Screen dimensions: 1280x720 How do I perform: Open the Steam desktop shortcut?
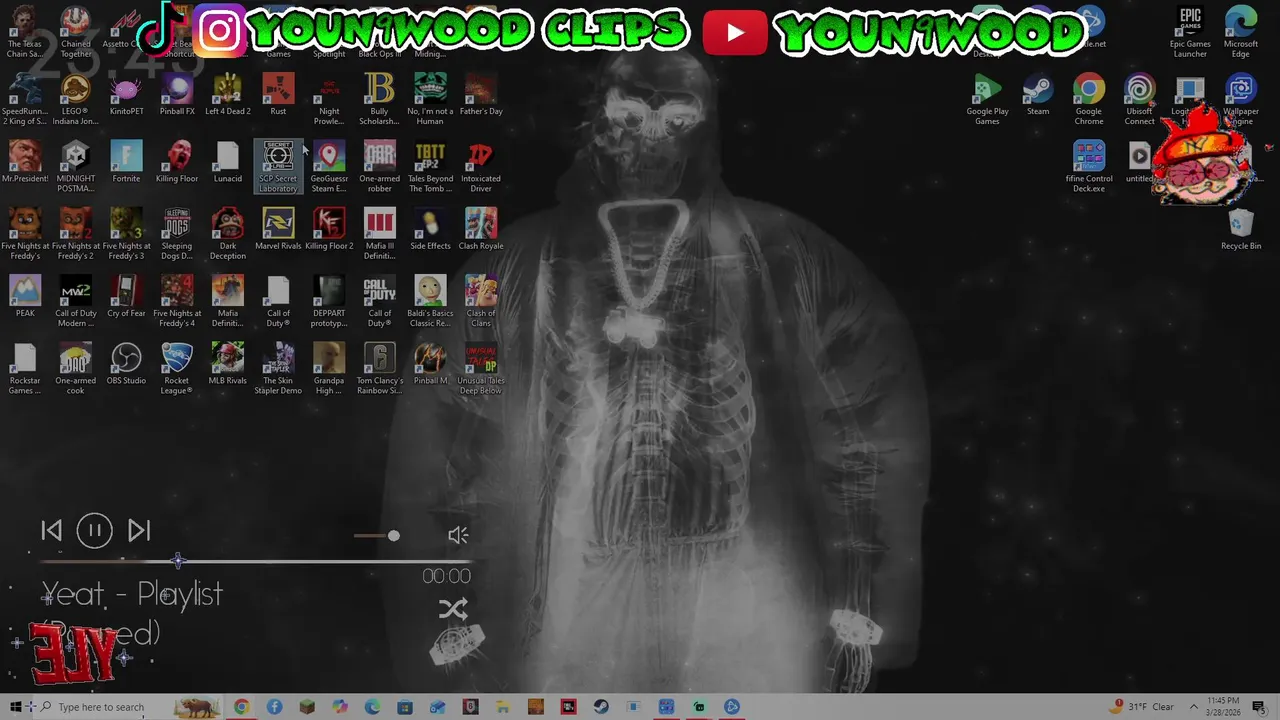pos(1038,95)
